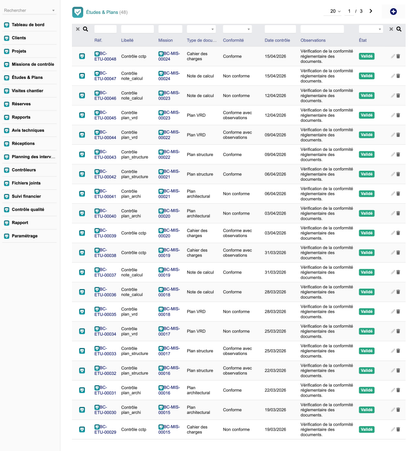Sort by the Réf. column header
416x451 pixels.
[x=98, y=40]
